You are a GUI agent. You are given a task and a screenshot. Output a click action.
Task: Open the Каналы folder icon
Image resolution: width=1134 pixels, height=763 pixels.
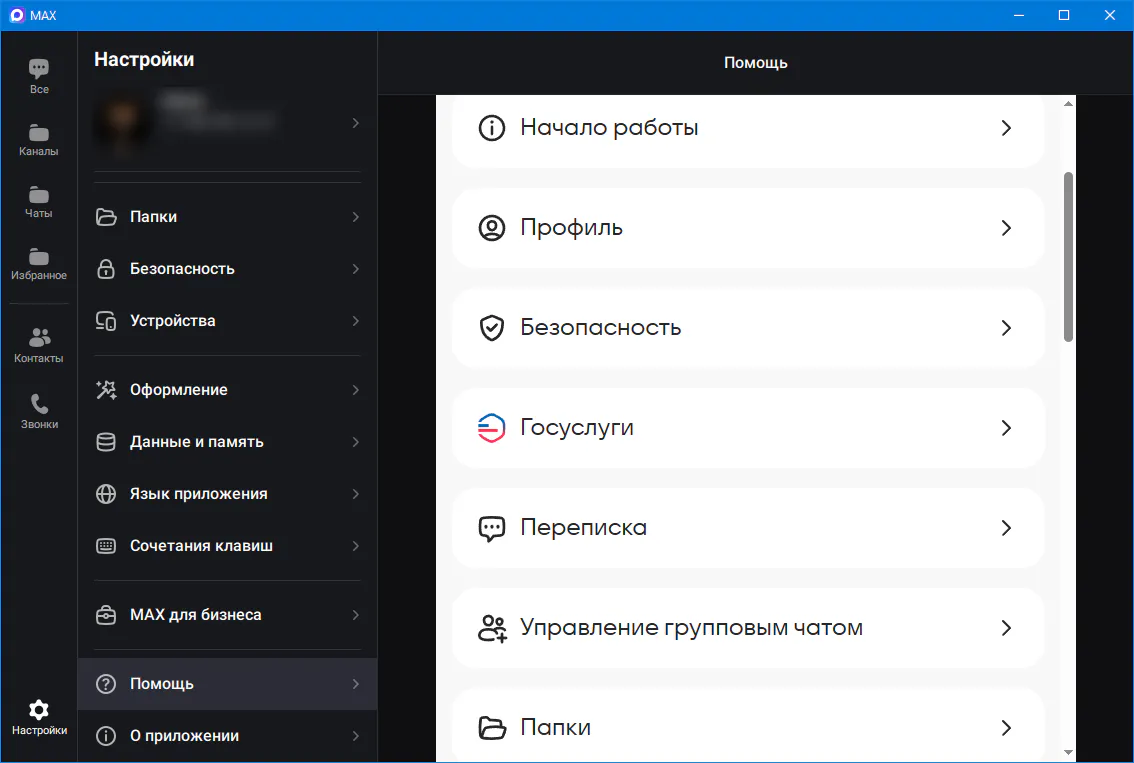(39, 133)
